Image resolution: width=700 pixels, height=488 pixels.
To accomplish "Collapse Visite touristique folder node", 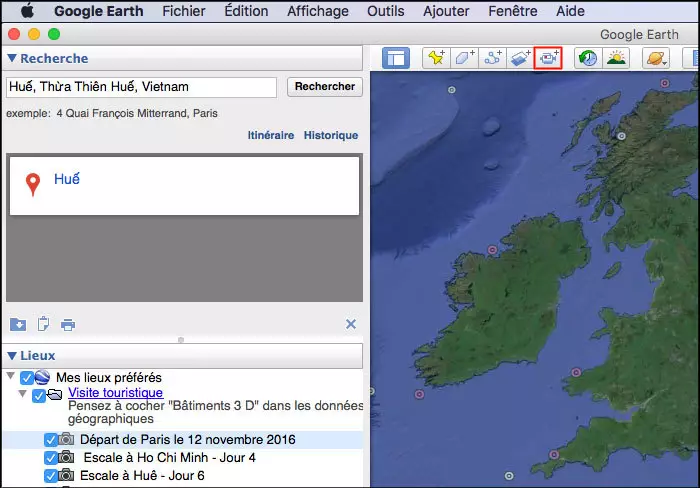I will [x=22, y=394].
